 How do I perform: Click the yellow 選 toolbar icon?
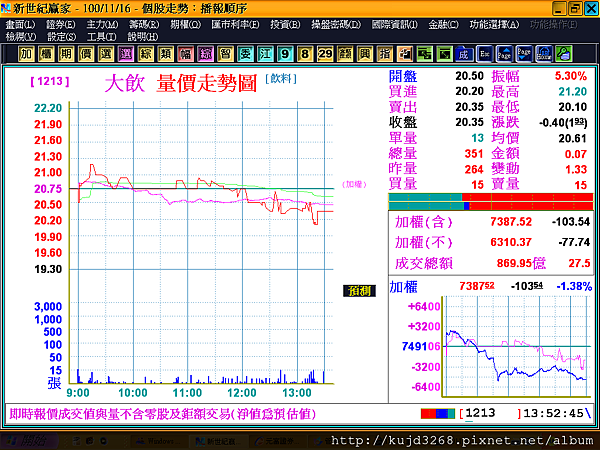click(x=106, y=54)
